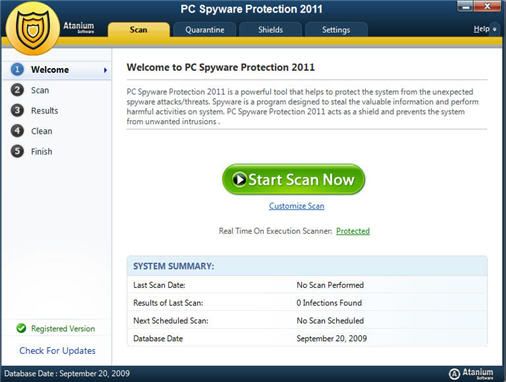Open the Quarantine tab
Screen dimensions: 506x382
click(205, 30)
